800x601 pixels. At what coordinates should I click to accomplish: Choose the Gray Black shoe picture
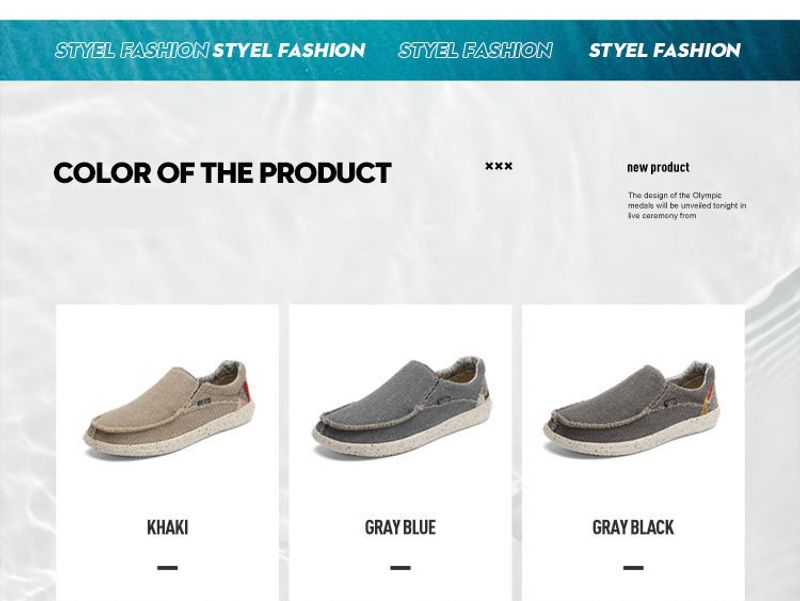click(632, 409)
